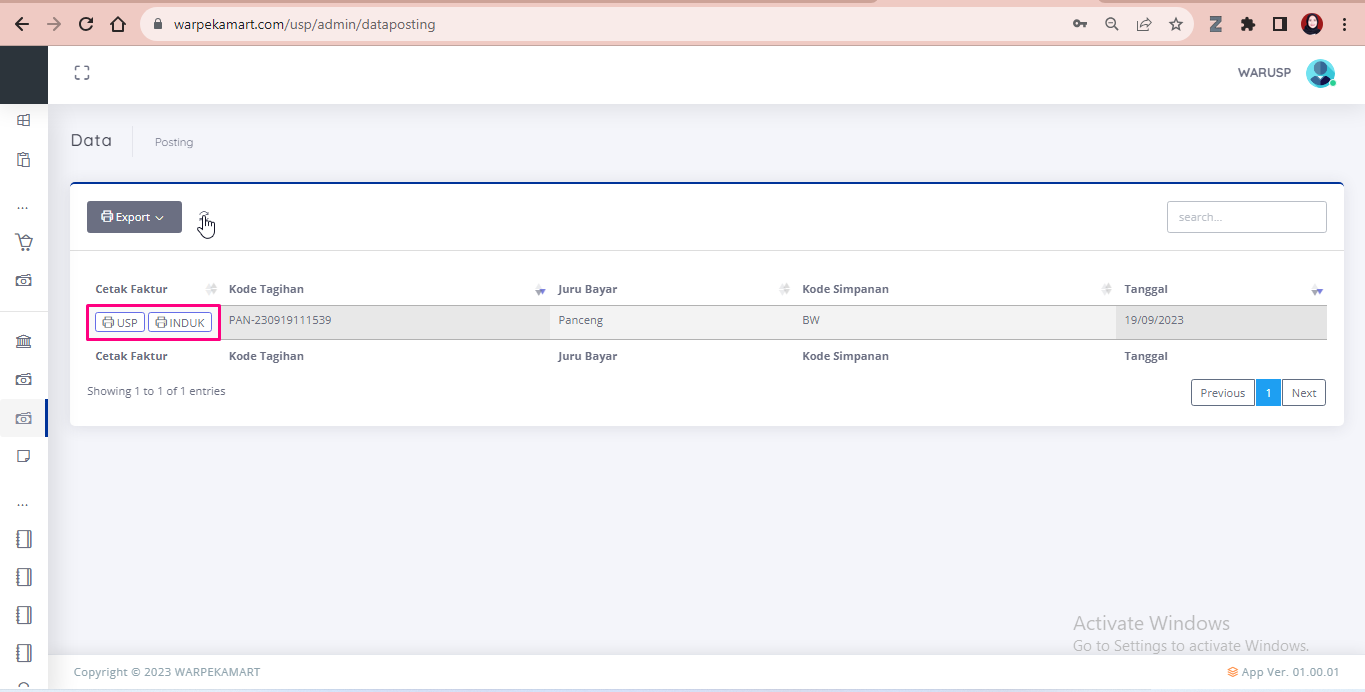
Task: Go back in browser history
Action: [x=22, y=24]
